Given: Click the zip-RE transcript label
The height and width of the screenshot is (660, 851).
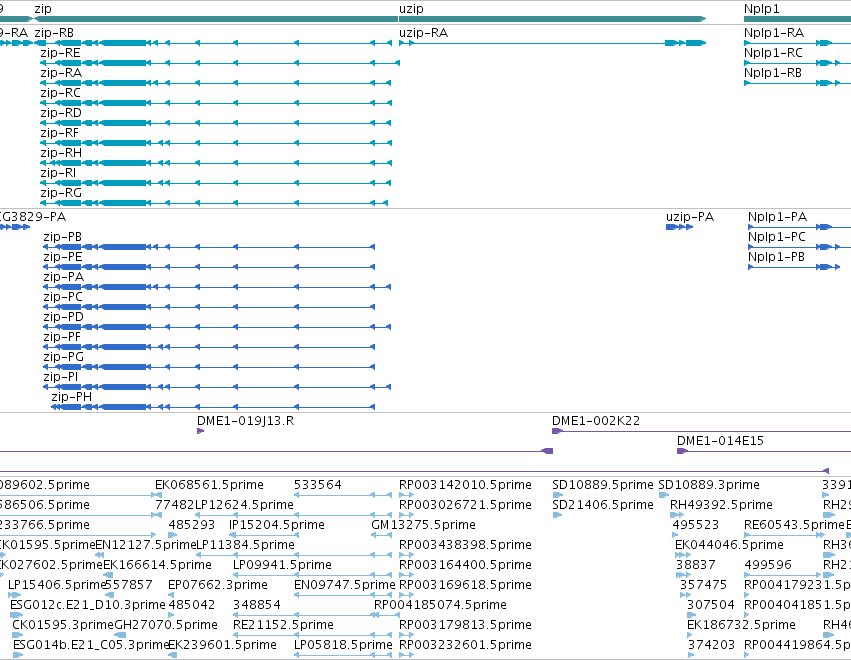Looking at the screenshot, I should point(60,53).
